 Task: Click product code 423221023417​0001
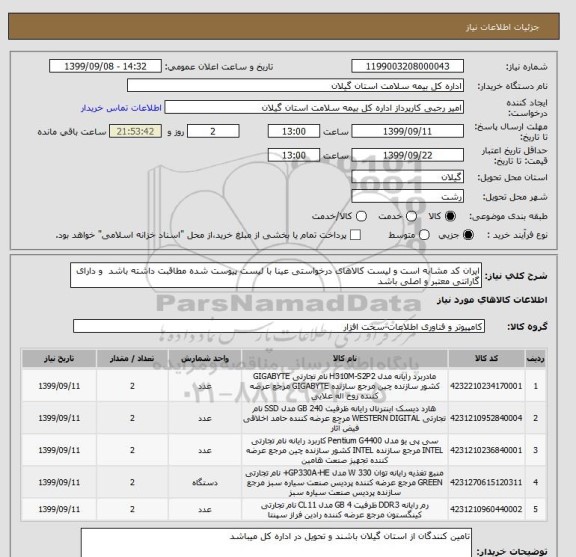click(x=486, y=386)
